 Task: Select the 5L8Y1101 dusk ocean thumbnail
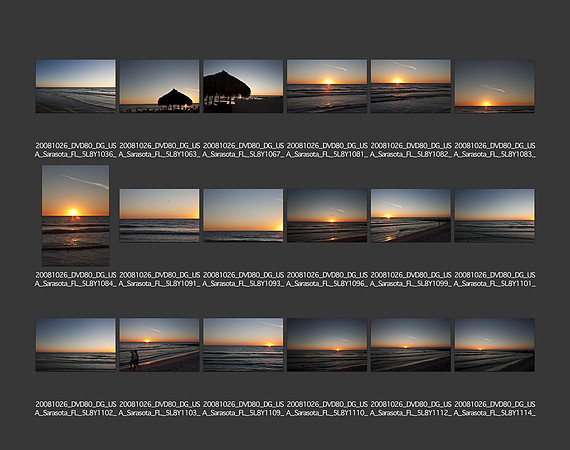tap(494, 216)
